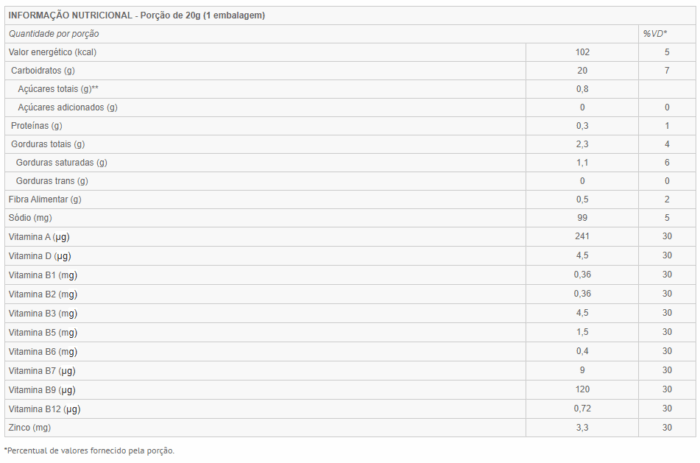The width and height of the screenshot is (700, 463).
Task: Select the Valor energético (kcal) row label
Action: point(52,52)
